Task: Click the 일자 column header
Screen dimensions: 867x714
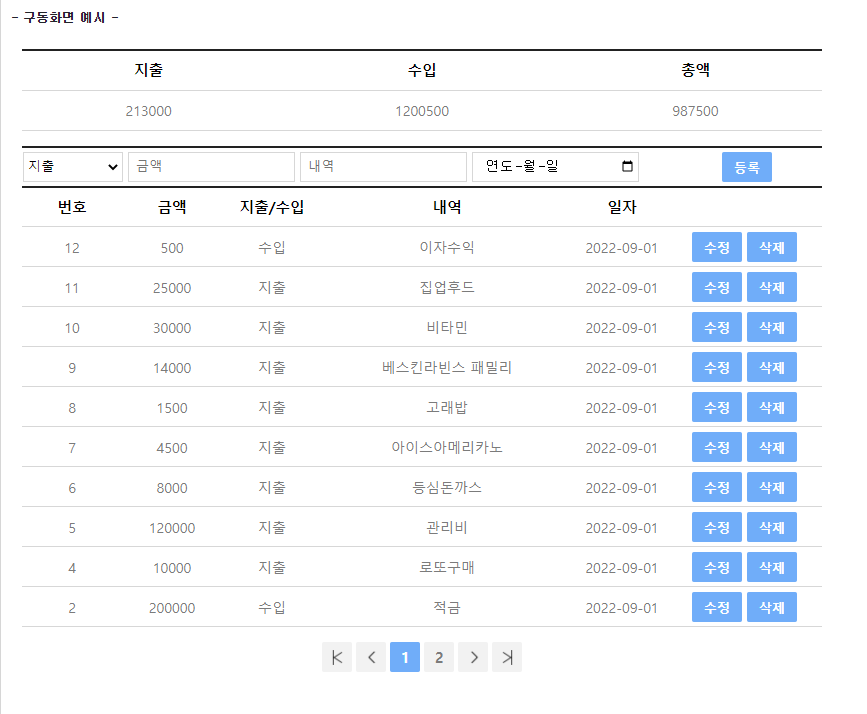Action: [622, 207]
